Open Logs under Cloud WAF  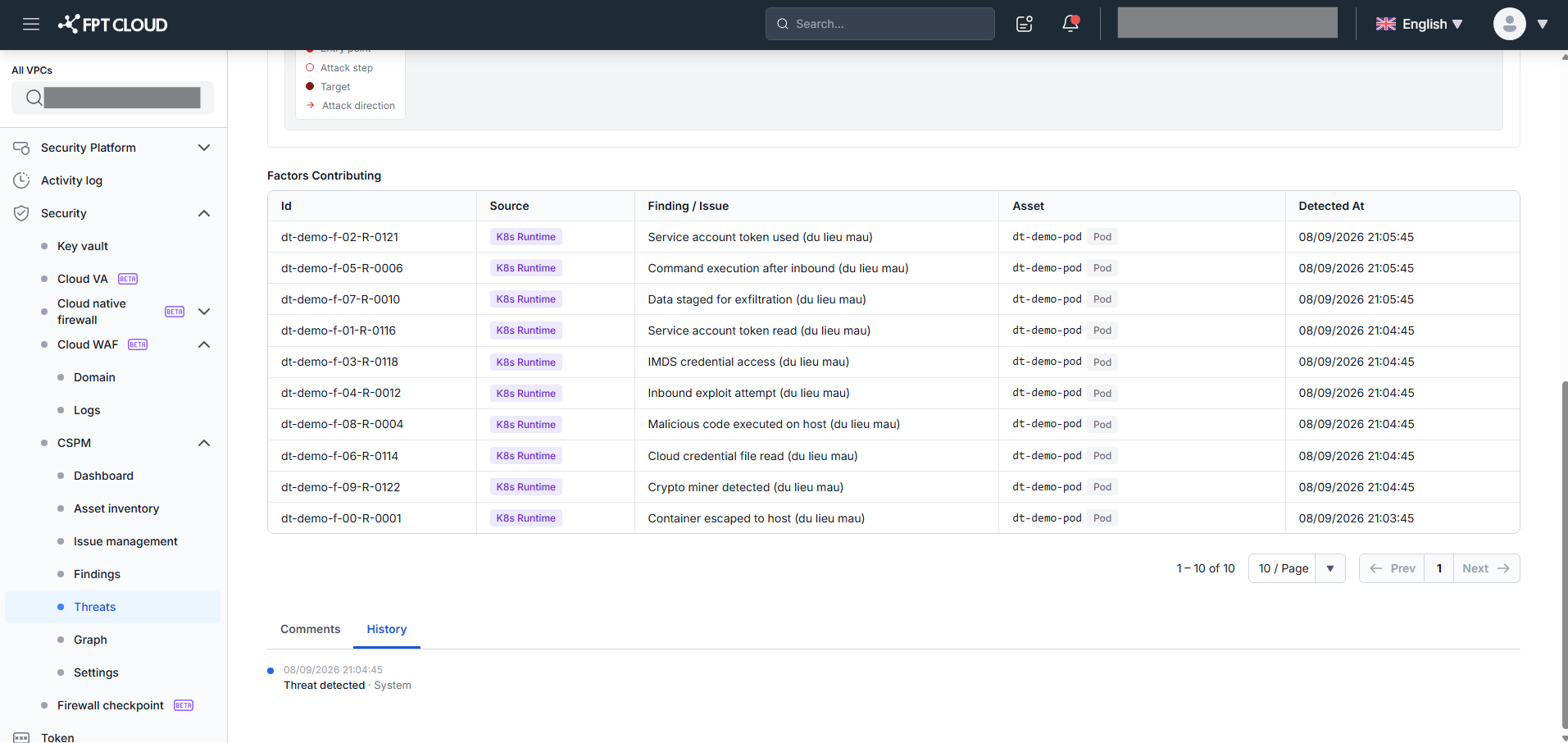[x=87, y=410]
